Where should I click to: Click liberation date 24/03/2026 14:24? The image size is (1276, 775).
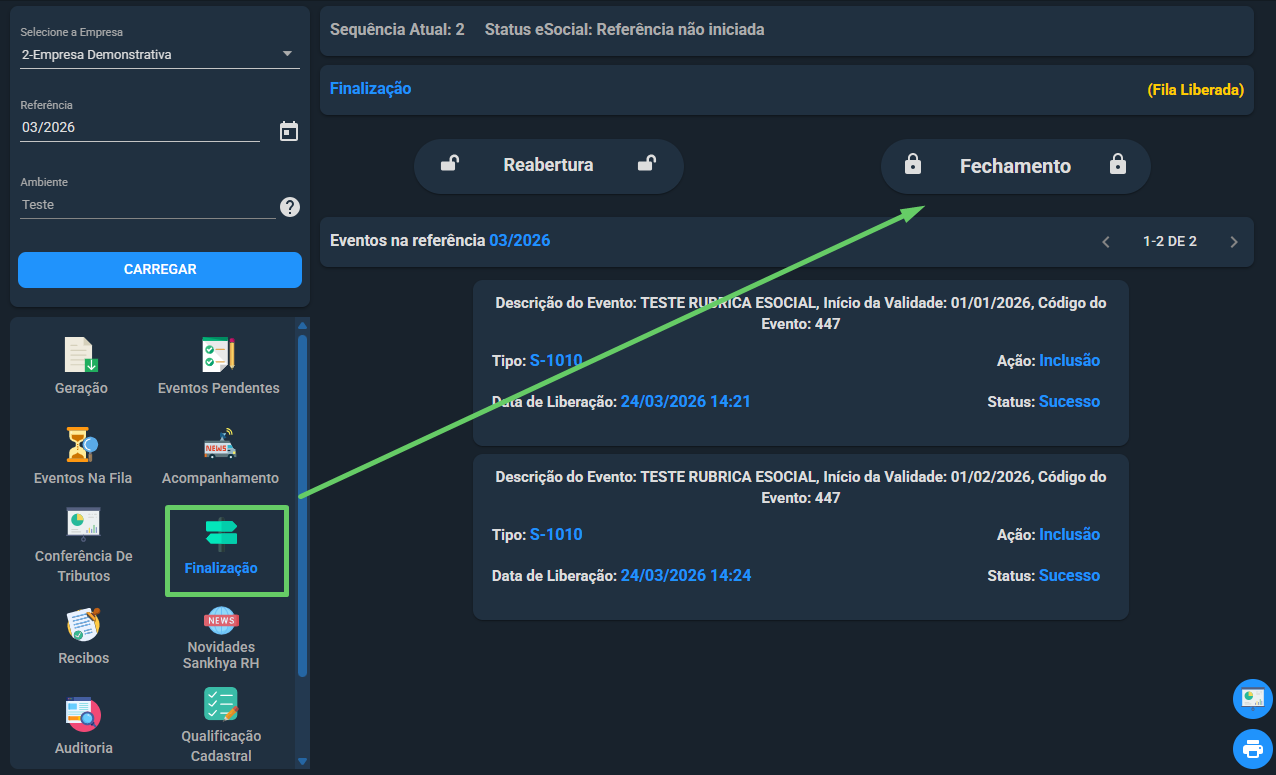[686, 575]
